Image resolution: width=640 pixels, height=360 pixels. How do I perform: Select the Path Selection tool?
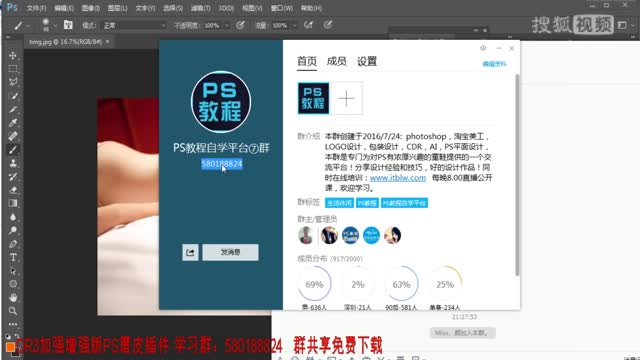tap(13, 271)
